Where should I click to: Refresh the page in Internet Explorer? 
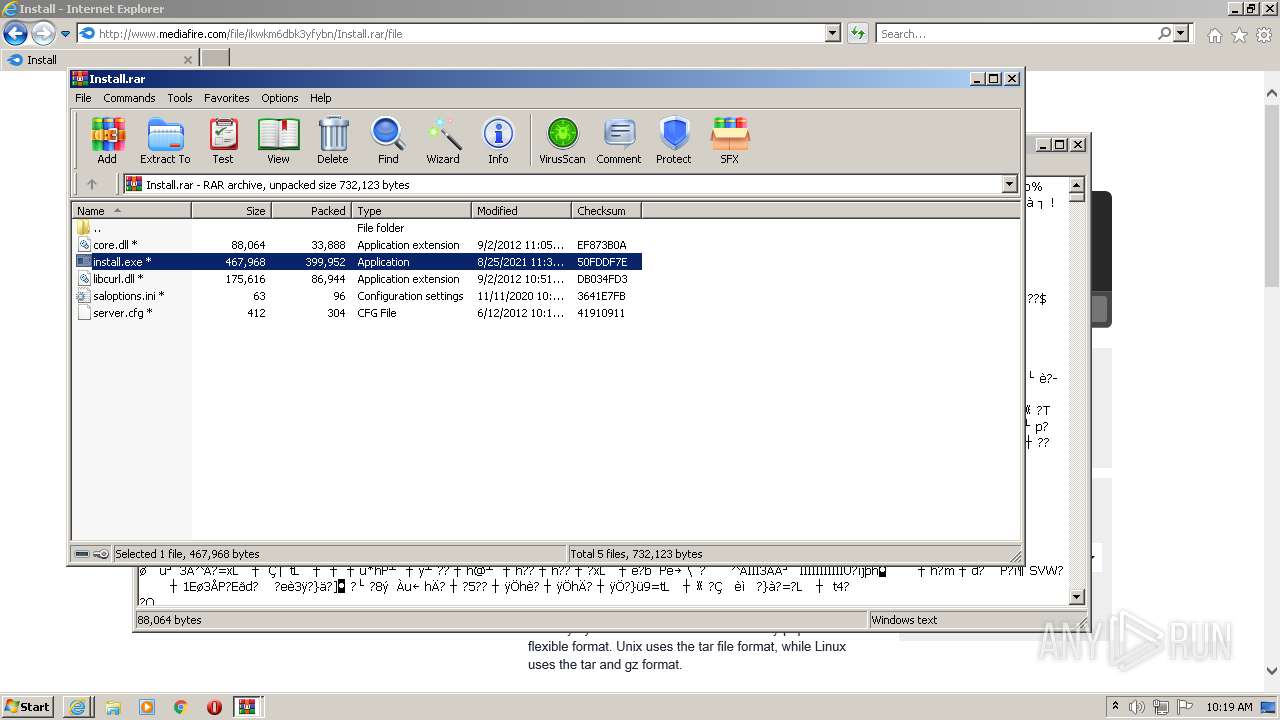pos(858,33)
